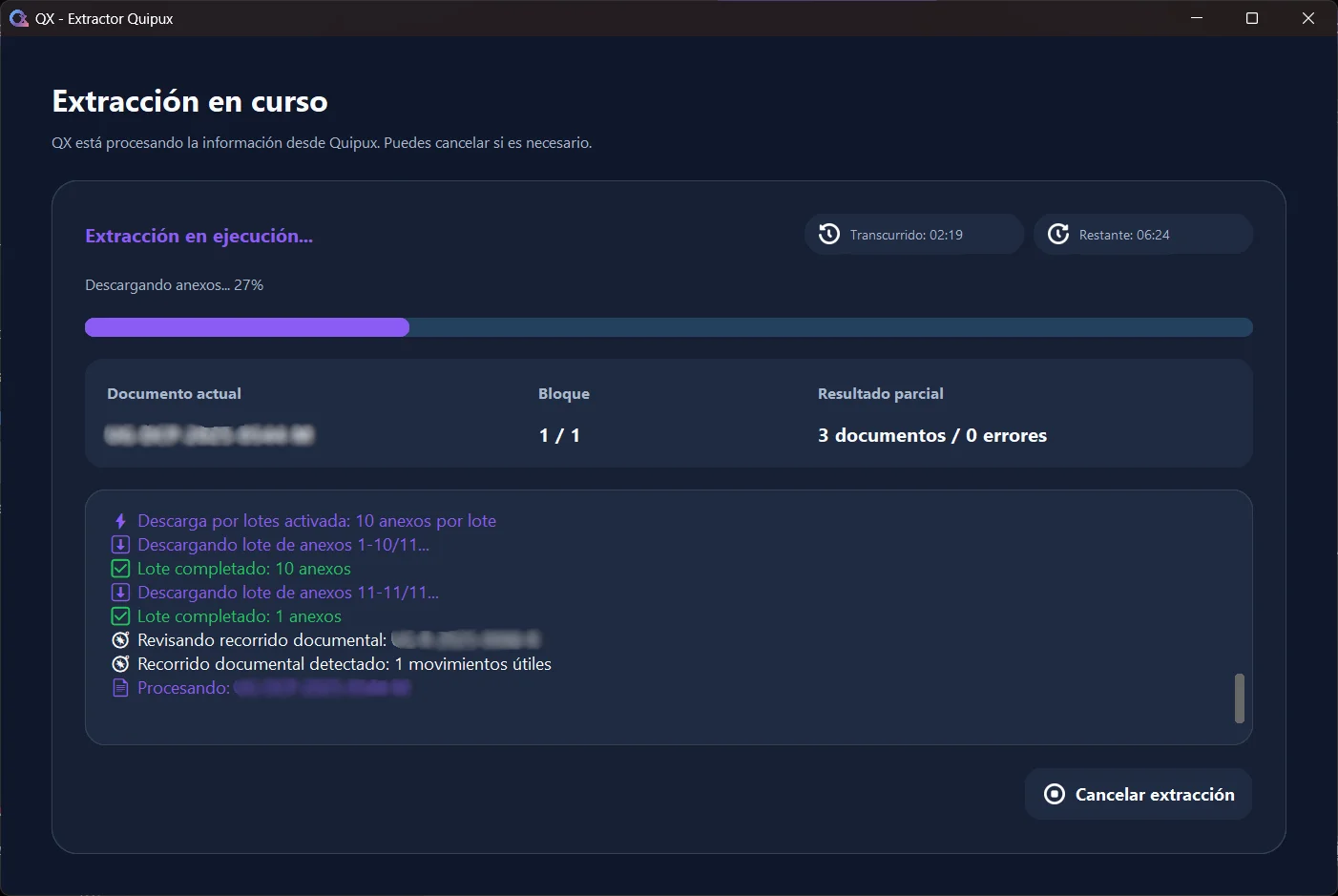Click the Cancelar extracción button
The image size is (1338, 896).
(1138, 794)
